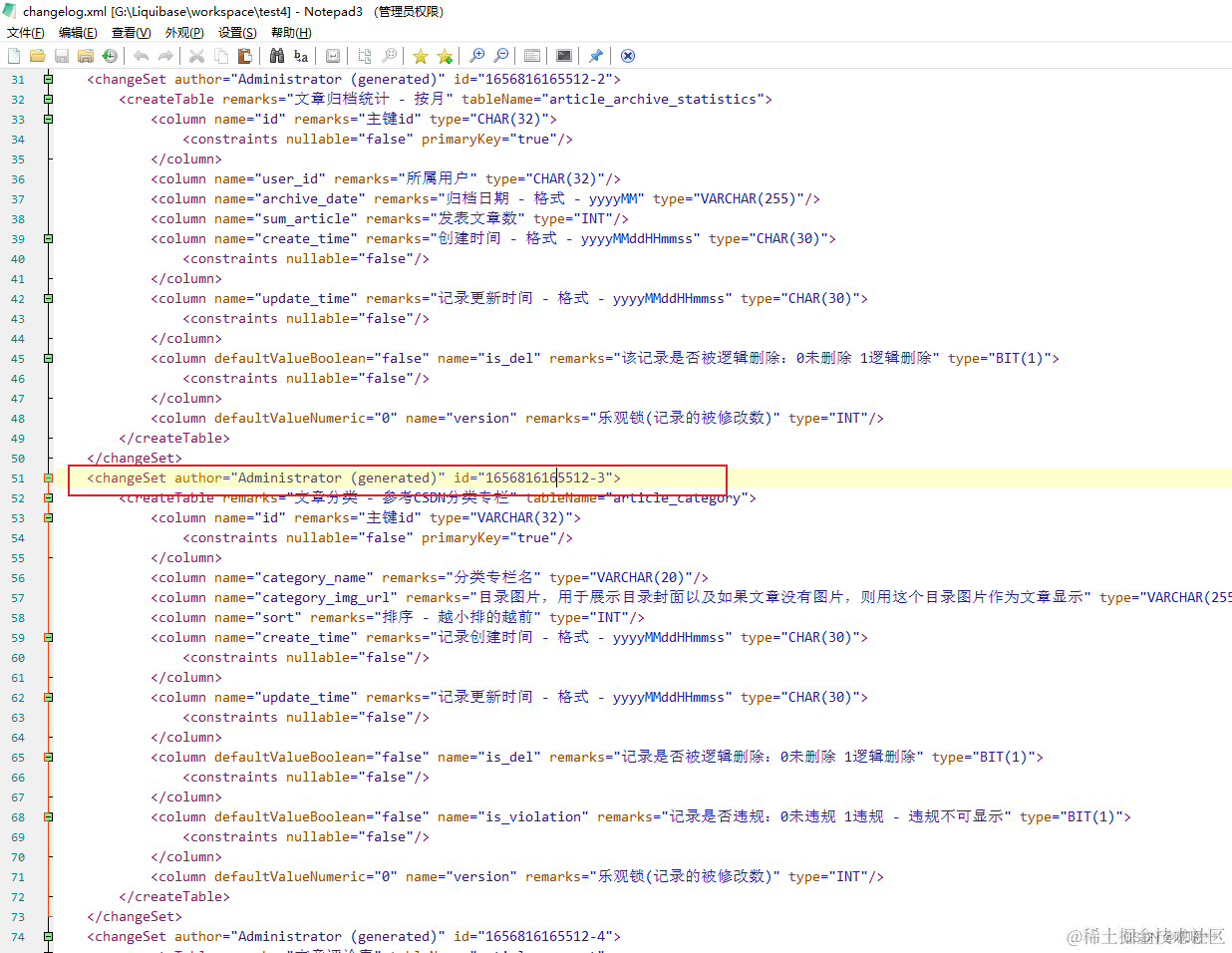Create a new document from the toolbar
1232x953 pixels.
pyautogui.click(x=14, y=56)
